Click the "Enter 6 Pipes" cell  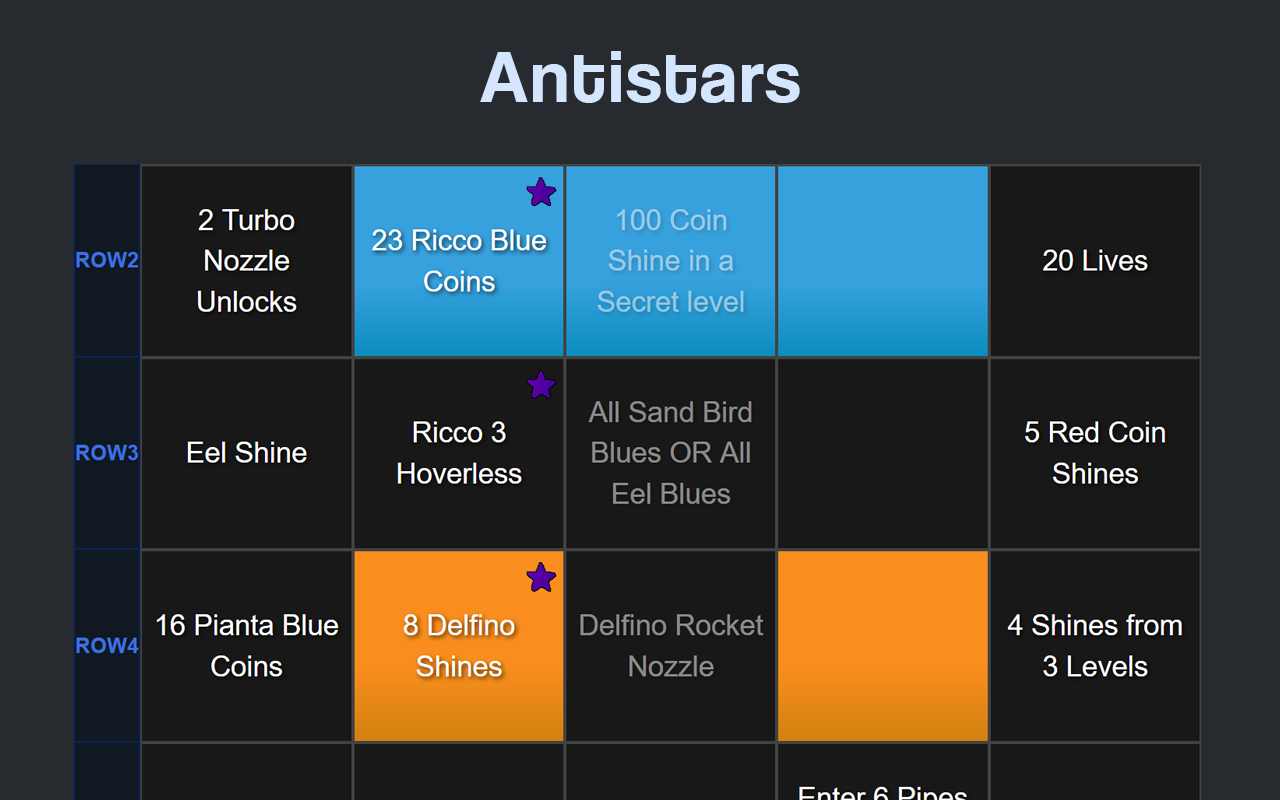[x=882, y=785]
